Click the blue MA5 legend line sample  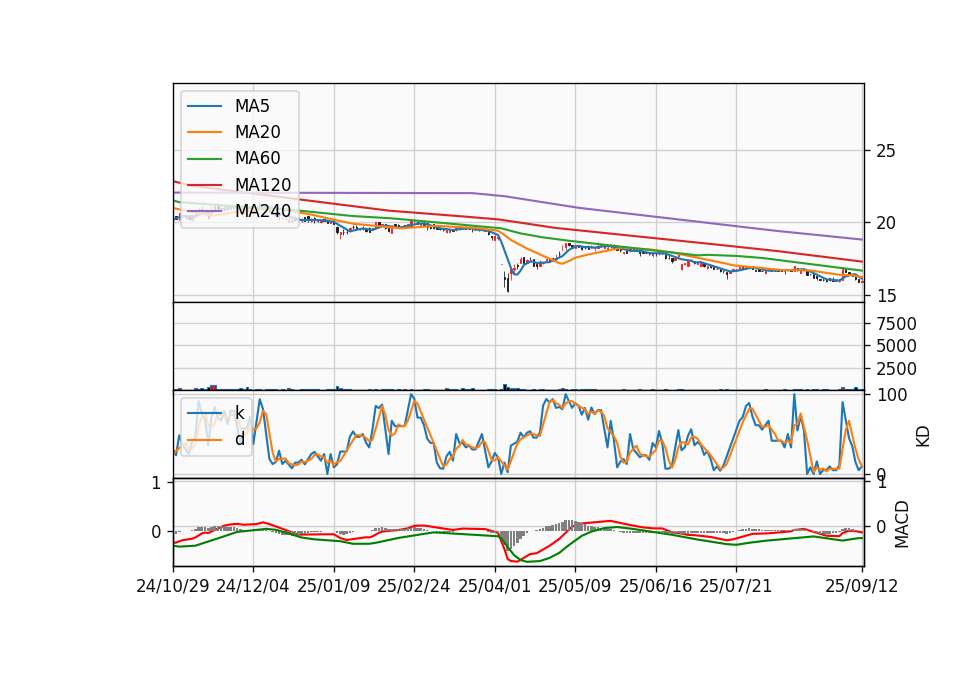pyautogui.click(x=204, y=106)
